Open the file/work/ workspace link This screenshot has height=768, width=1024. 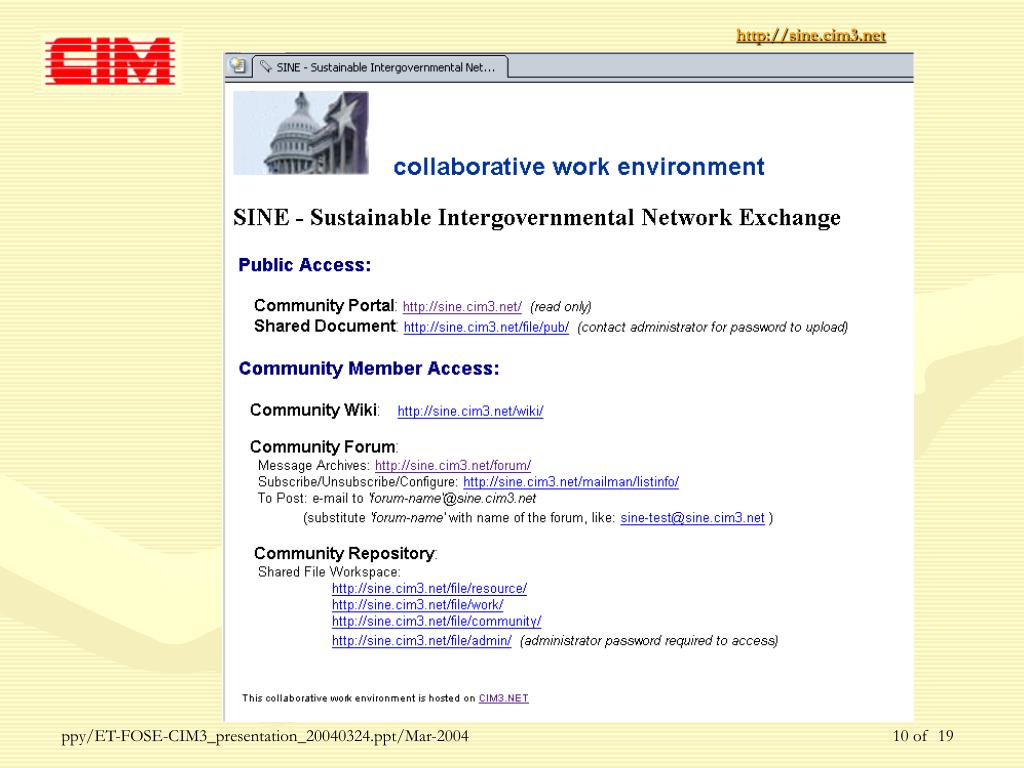pos(417,605)
